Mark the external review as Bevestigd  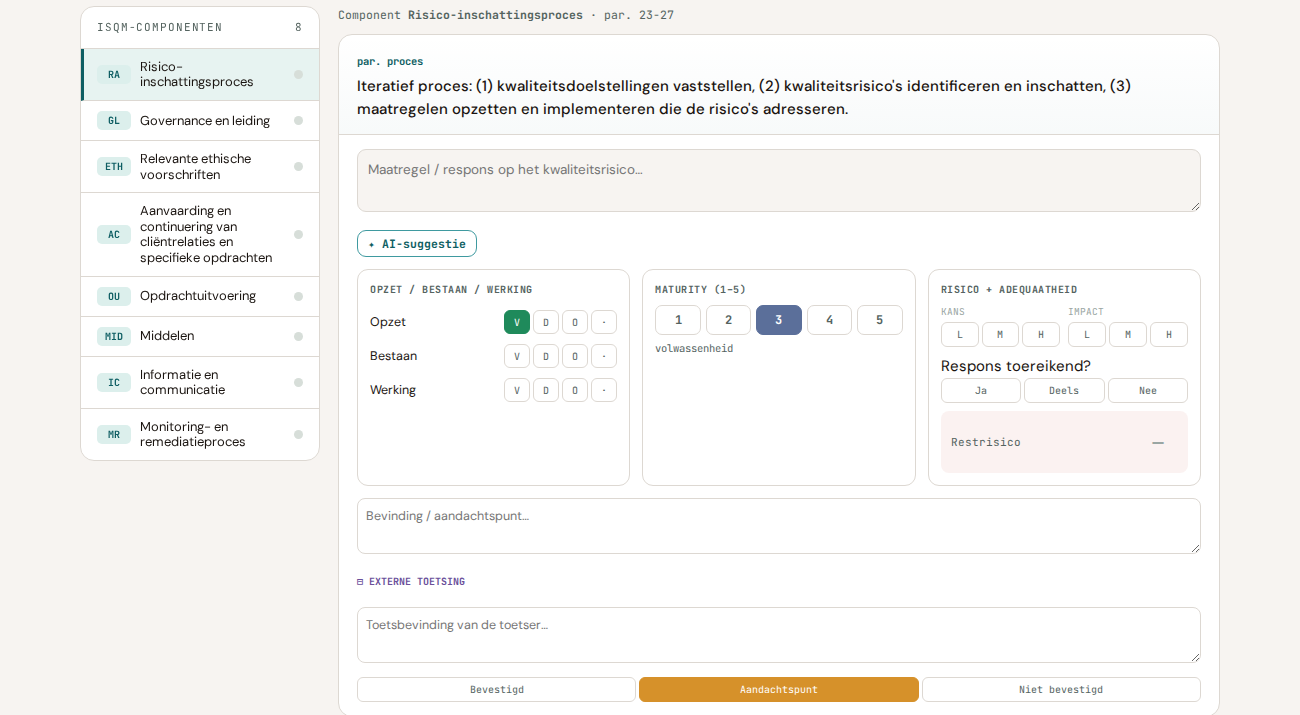pyautogui.click(x=497, y=690)
